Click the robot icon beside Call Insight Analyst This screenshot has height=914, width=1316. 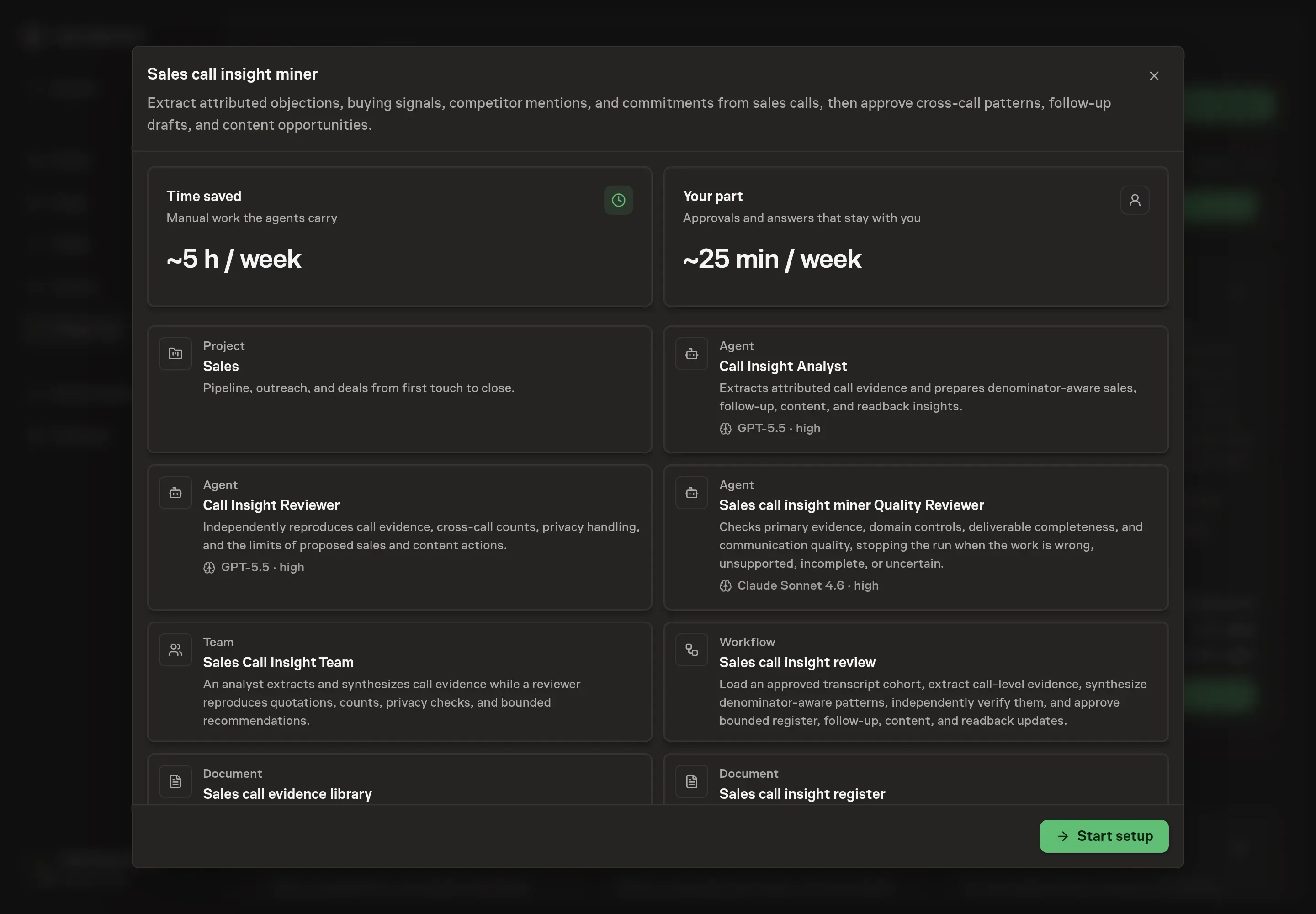click(692, 354)
